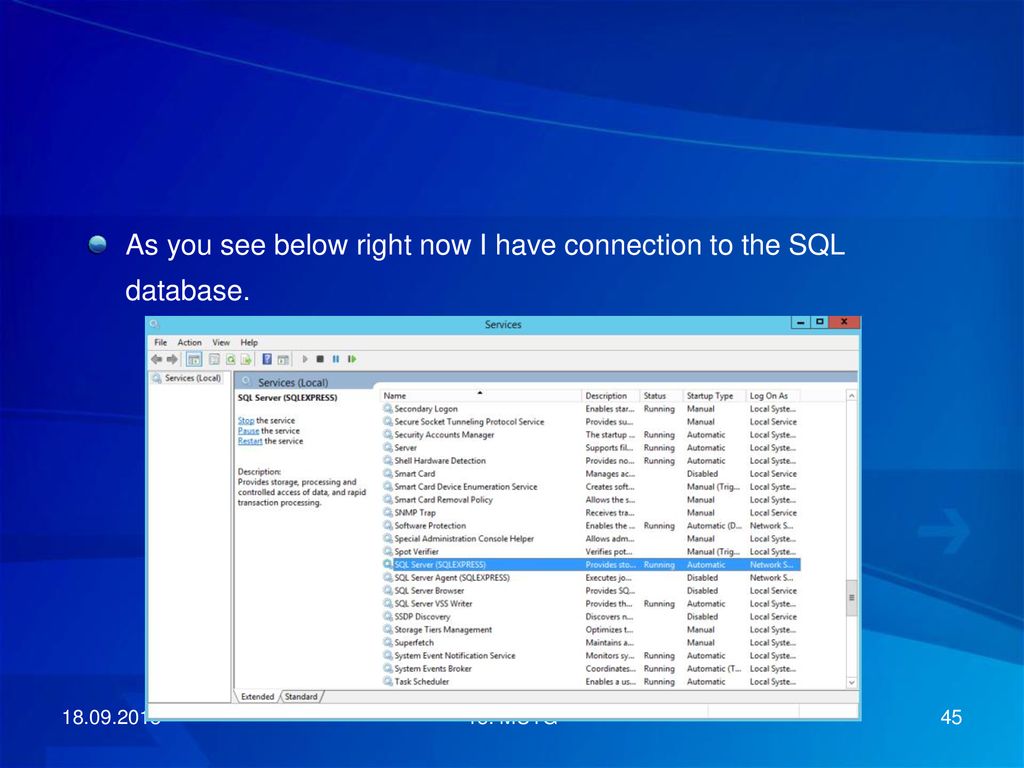The width and height of the screenshot is (1024, 768).
Task: Click the gear icon beside Superfetch
Action: pos(388,643)
